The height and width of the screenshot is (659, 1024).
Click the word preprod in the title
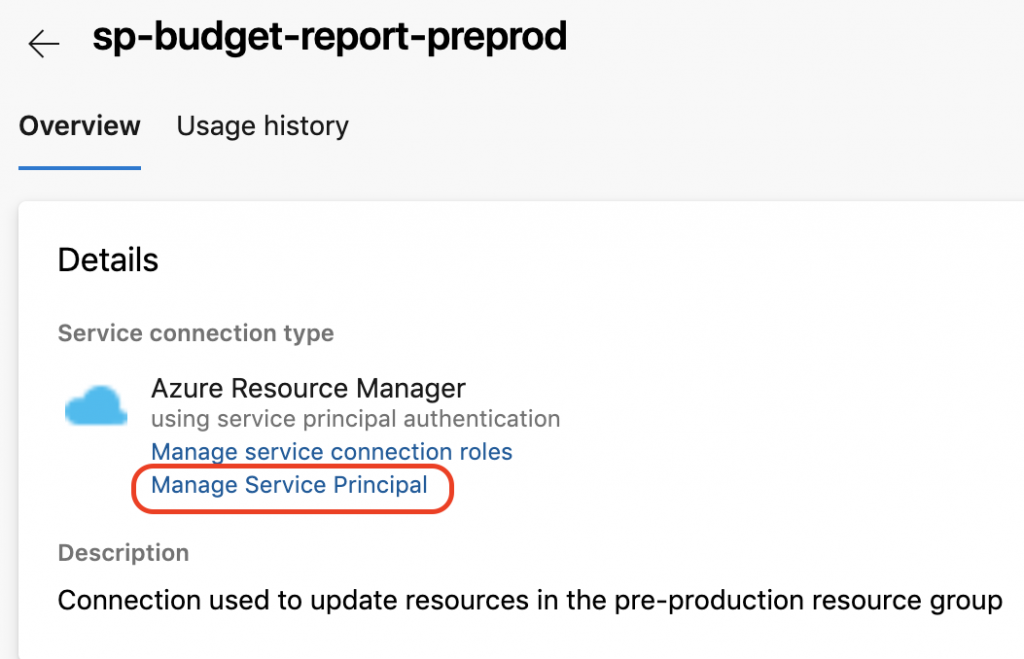click(497, 38)
